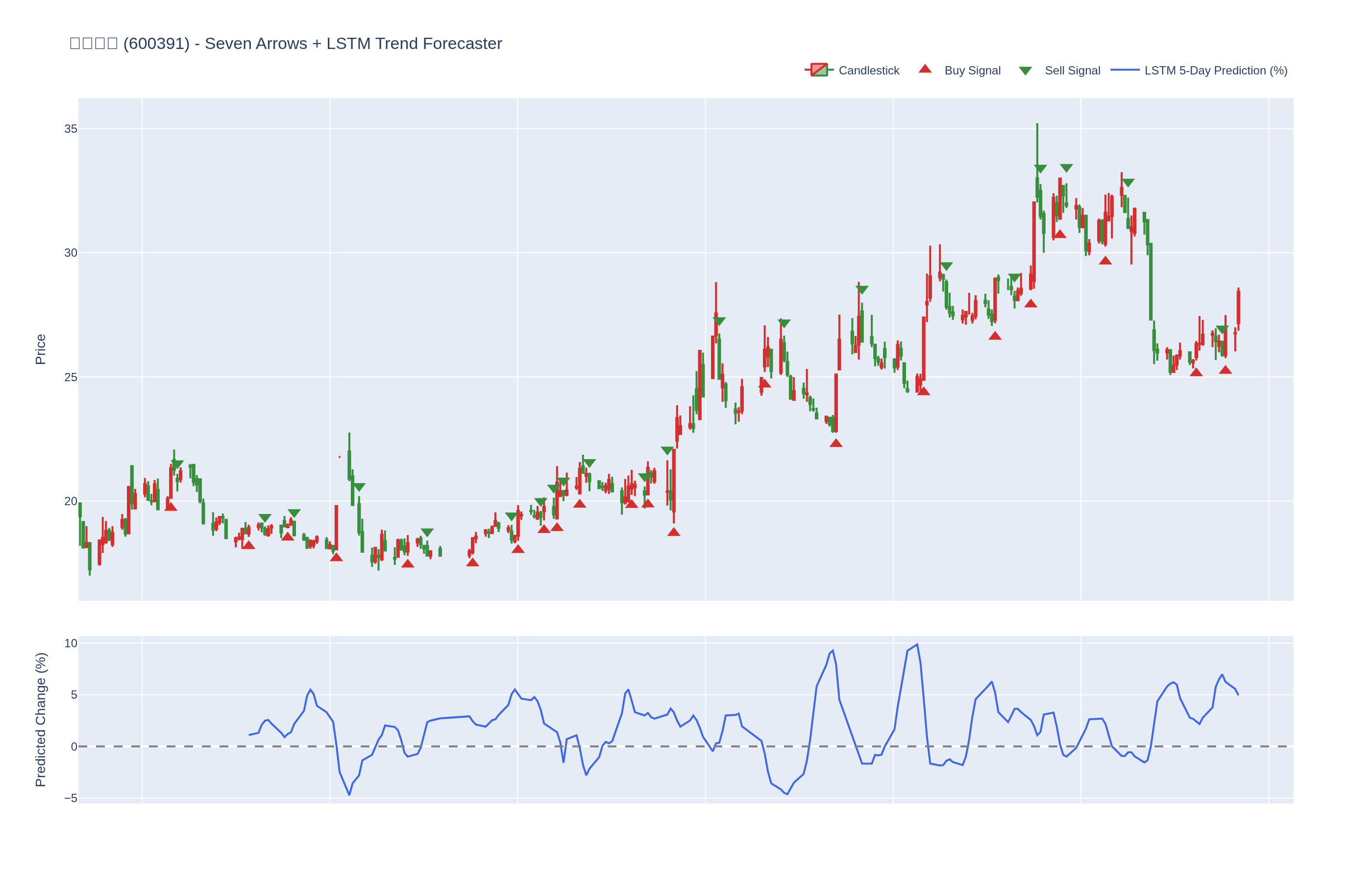
Task: Click the rightmost green sell signal marker
Action: click(1222, 330)
